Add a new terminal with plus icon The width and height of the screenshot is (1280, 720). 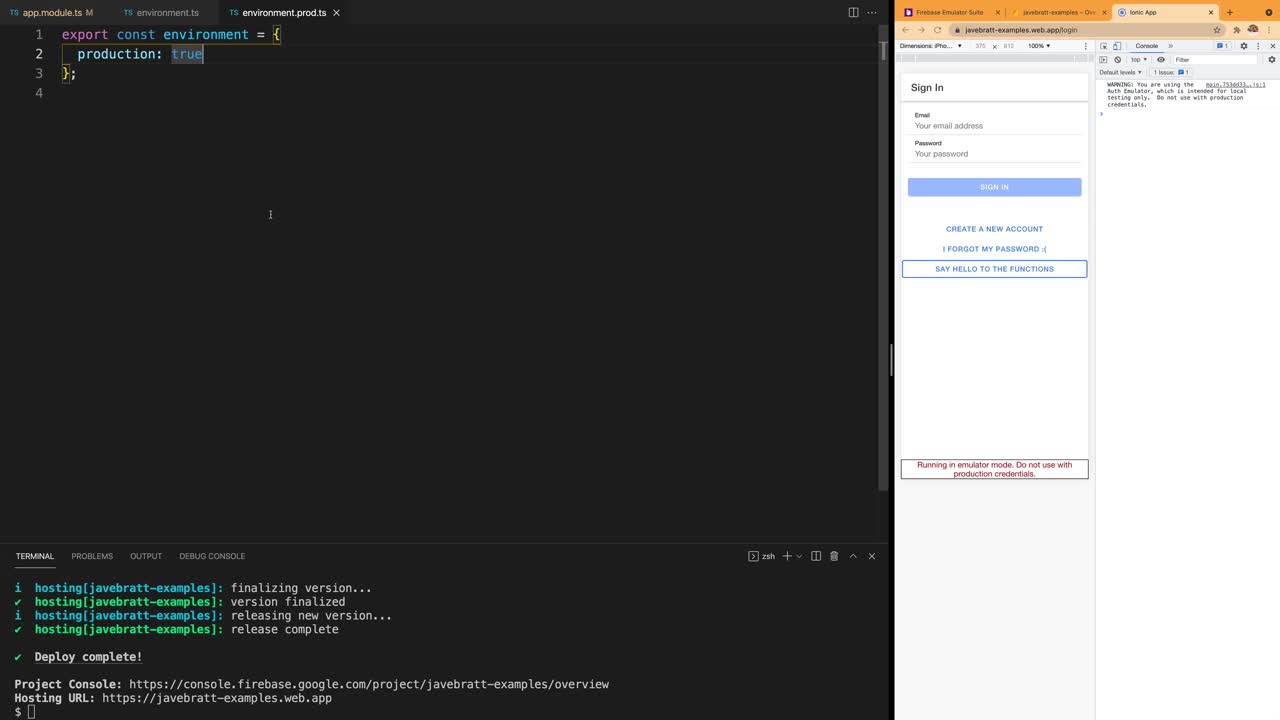click(x=787, y=556)
